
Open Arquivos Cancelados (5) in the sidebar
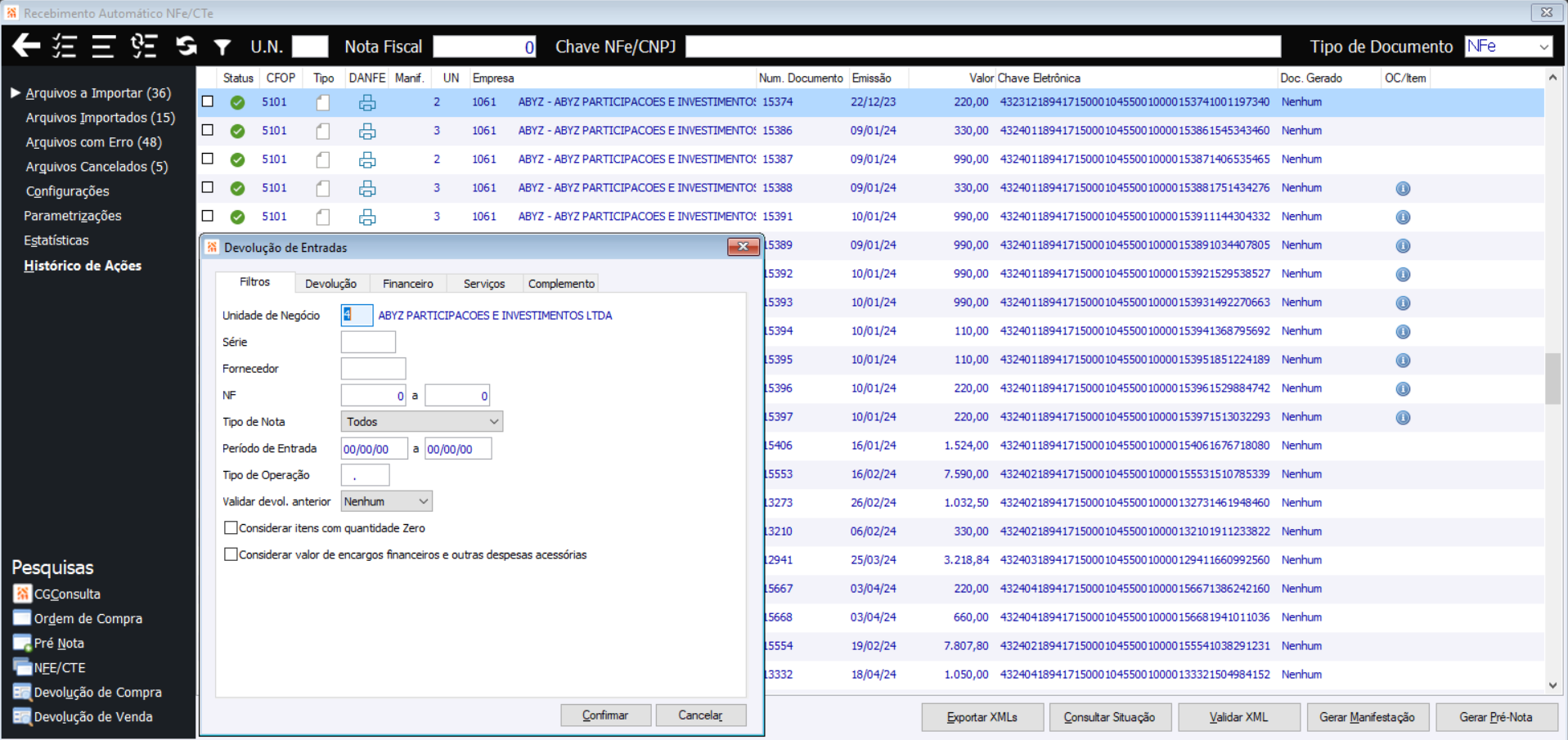point(97,167)
